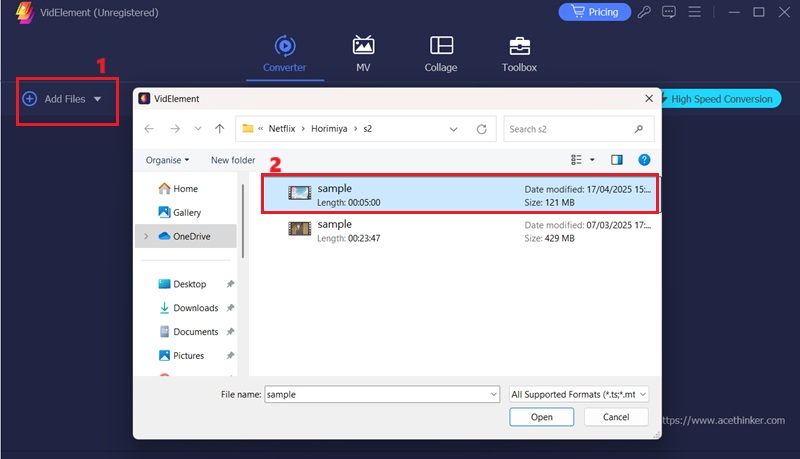Click the OneDrive cloud icon

point(164,236)
